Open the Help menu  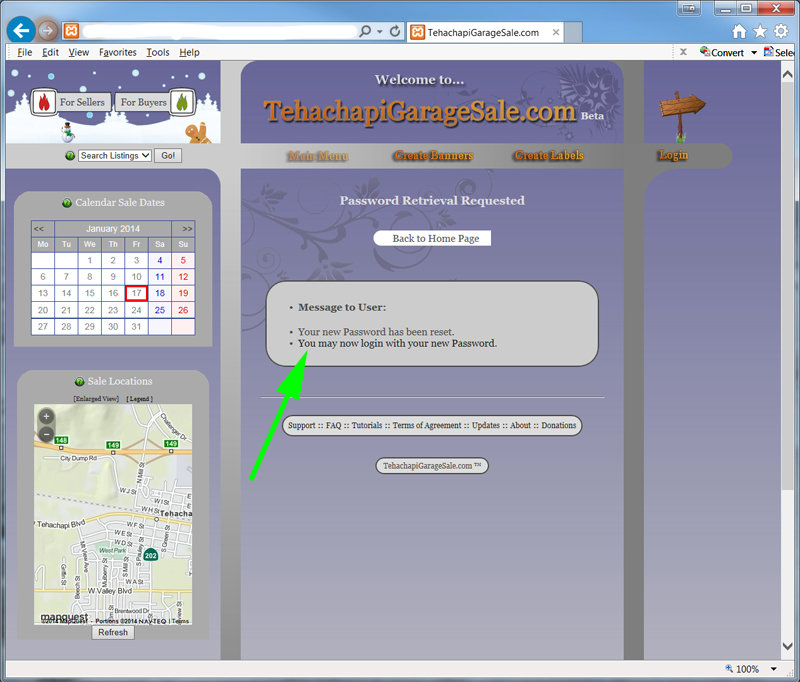(x=189, y=52)
